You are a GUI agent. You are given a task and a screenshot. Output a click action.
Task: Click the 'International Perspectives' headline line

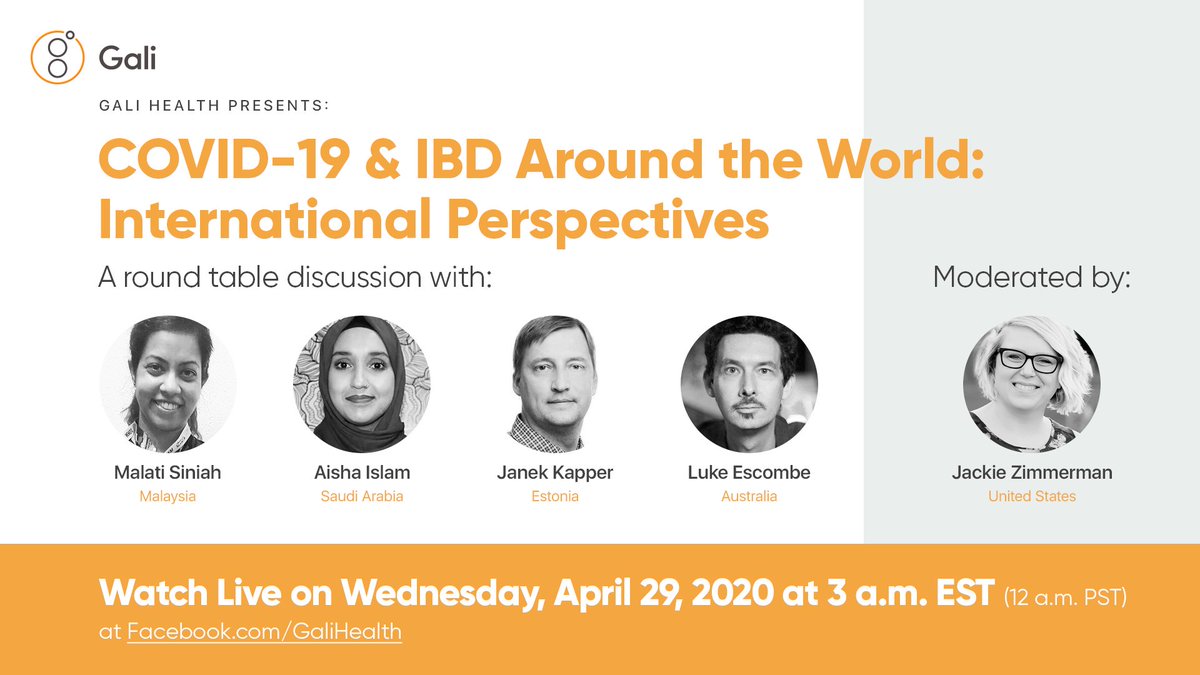click(434, 220)
